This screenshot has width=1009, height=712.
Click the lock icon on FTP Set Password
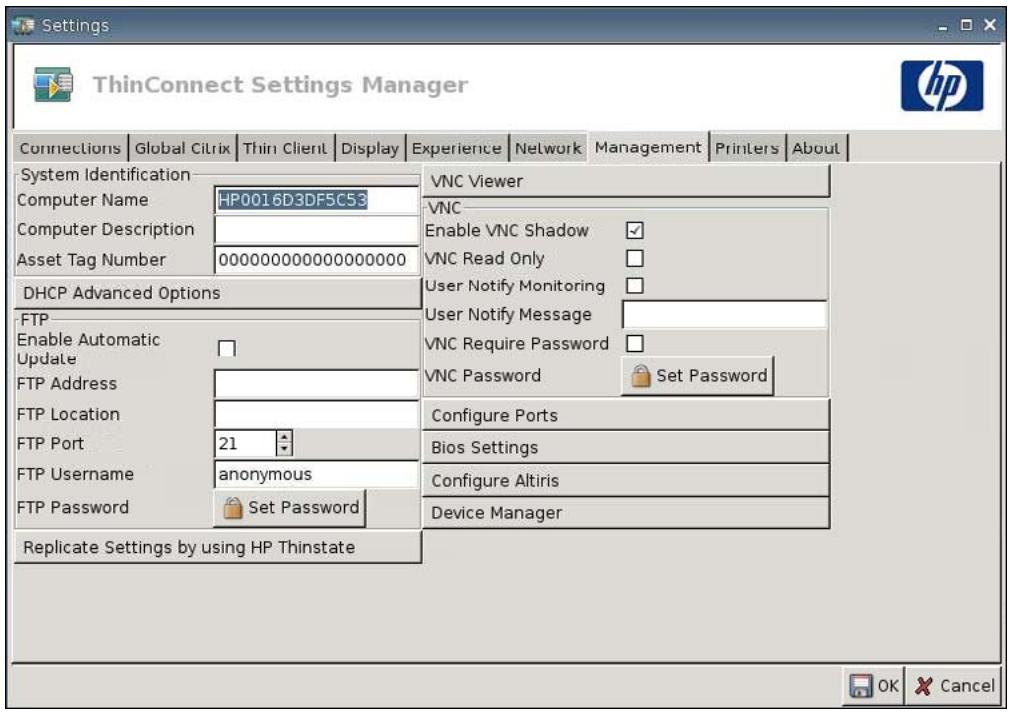[x=232, y=508]
